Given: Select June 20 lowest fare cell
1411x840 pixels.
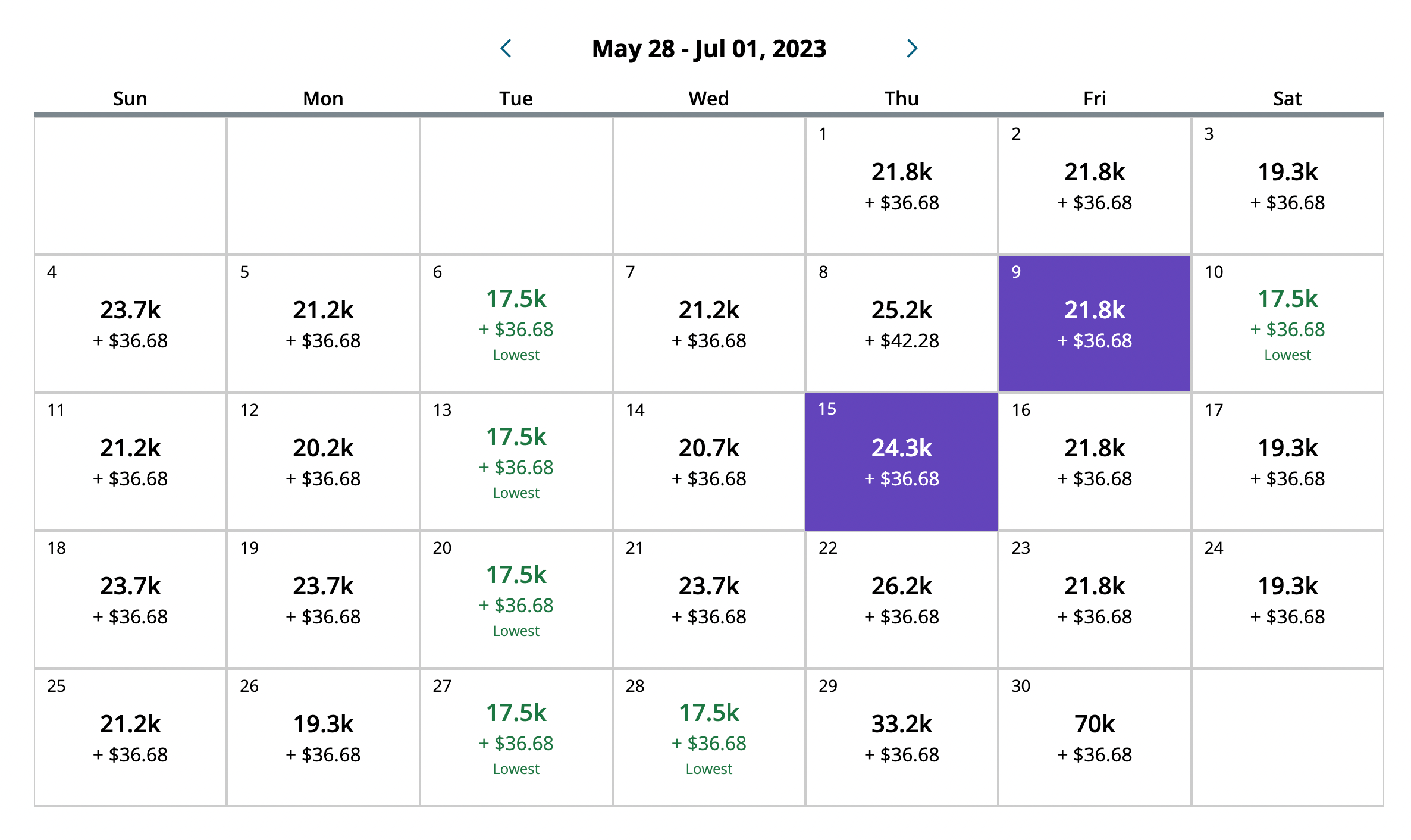Looking at the screenshot, I should (x=516, y=600).
